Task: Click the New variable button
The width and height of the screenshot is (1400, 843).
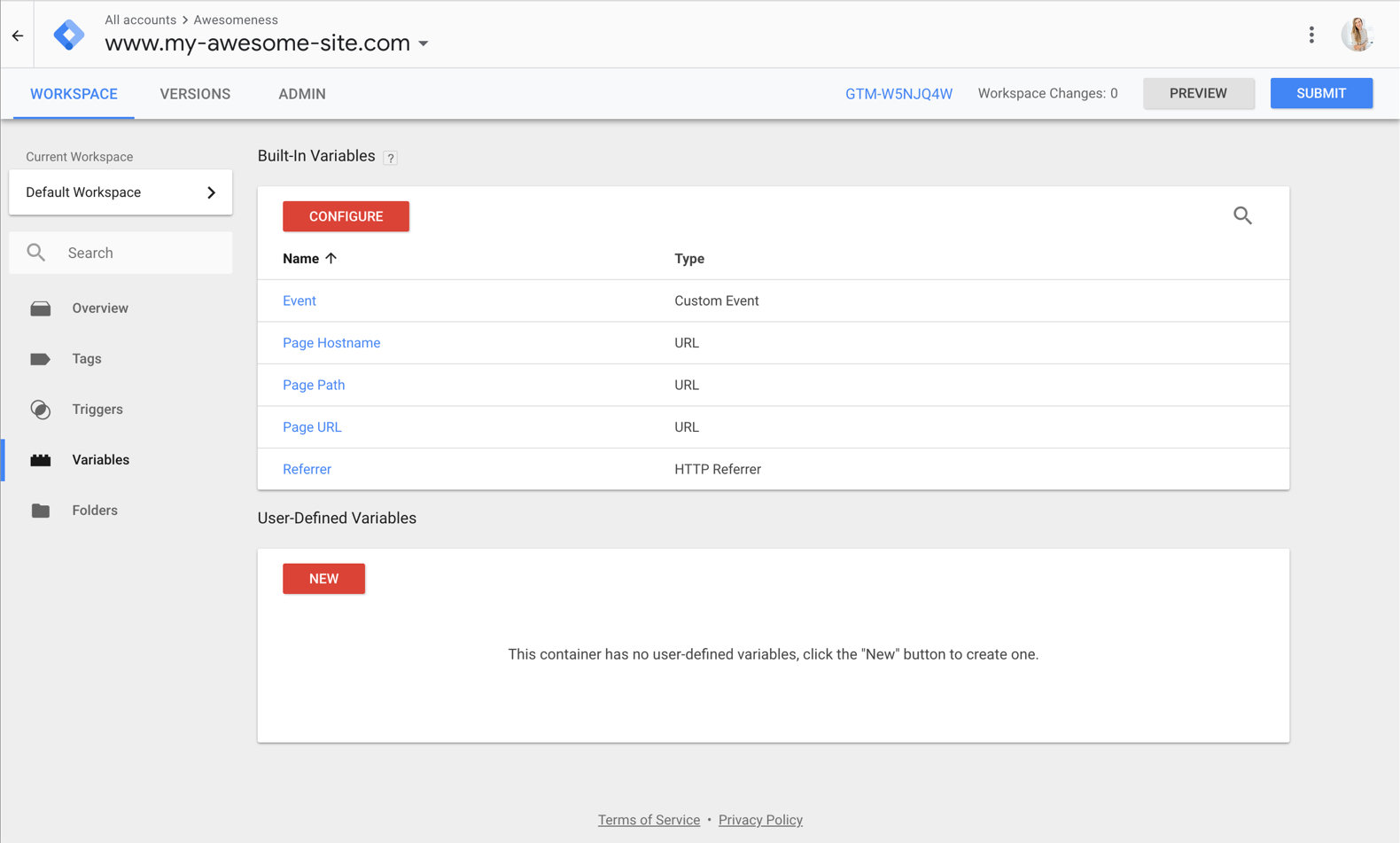Action: point(323,579)
